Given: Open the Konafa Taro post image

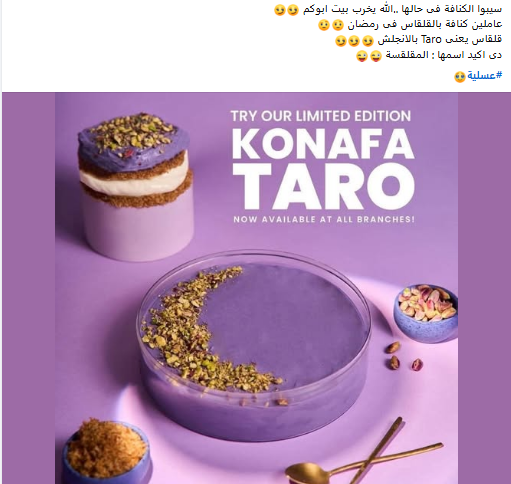Looking at the screenshot, I should (x=256, y=288).
